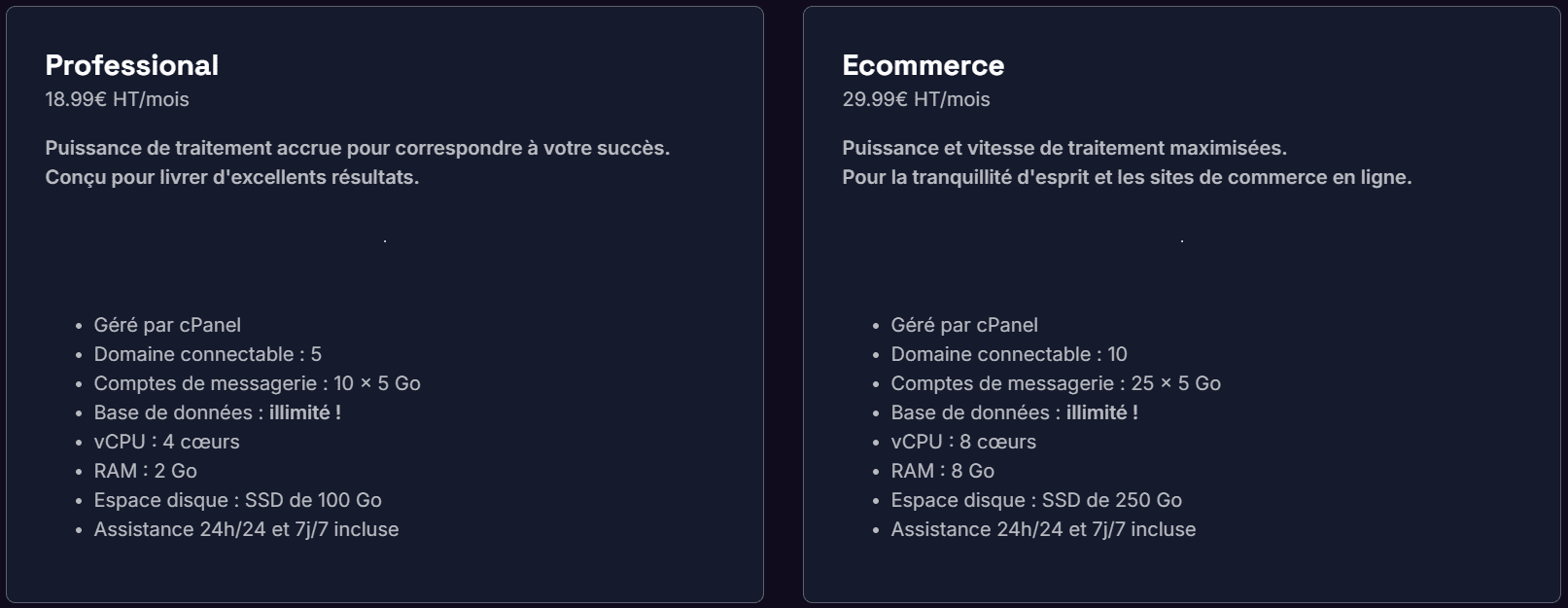Click "vCPU : 8 cœurs" feature
Image resolution: width=1568 pixels, height=608 pixels.
tap(963, 442)
